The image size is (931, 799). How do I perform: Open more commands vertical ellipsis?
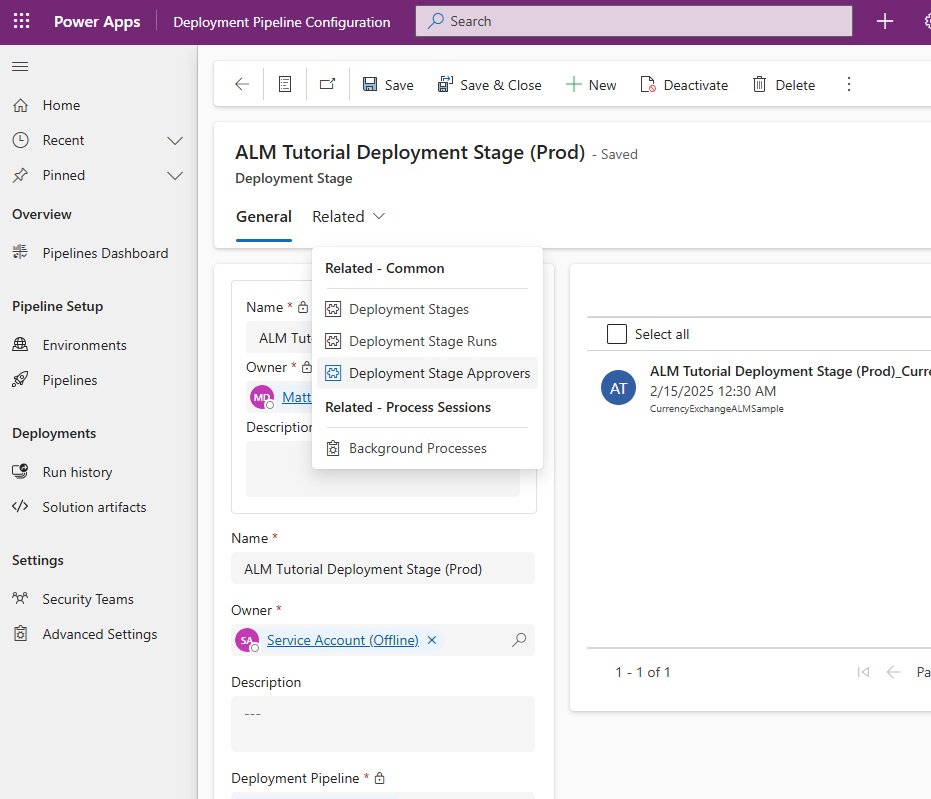coord(849,84)
